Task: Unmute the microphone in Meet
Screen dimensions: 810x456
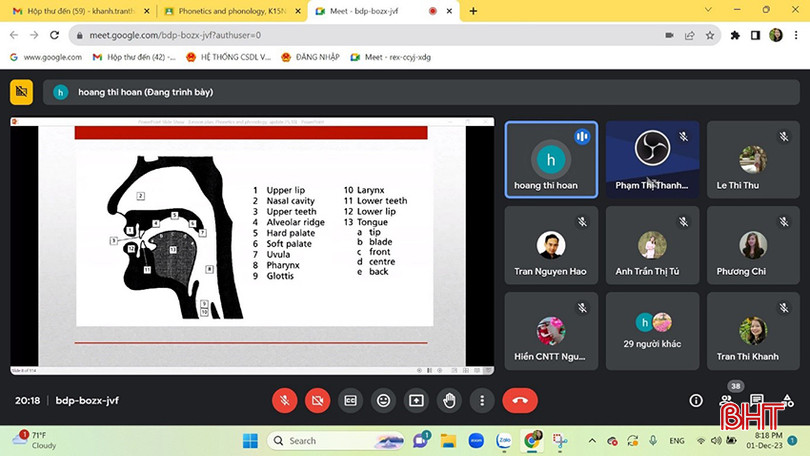Action: click(285, 400)
